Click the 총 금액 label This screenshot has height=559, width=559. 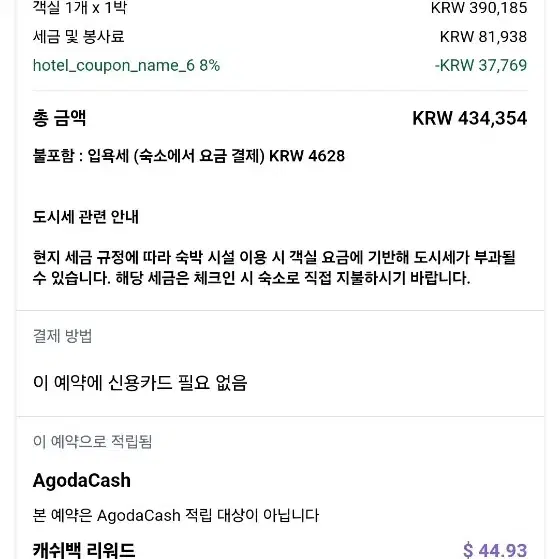[x=59, y=118]
